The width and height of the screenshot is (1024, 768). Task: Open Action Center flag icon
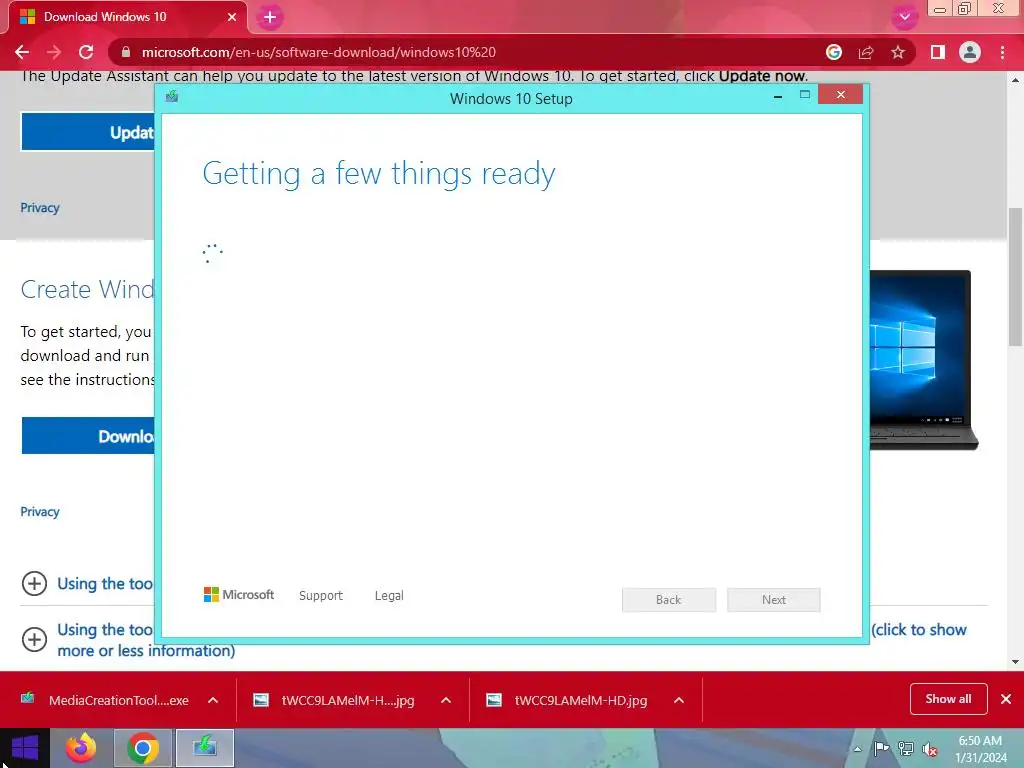click(x=881, y=749)
